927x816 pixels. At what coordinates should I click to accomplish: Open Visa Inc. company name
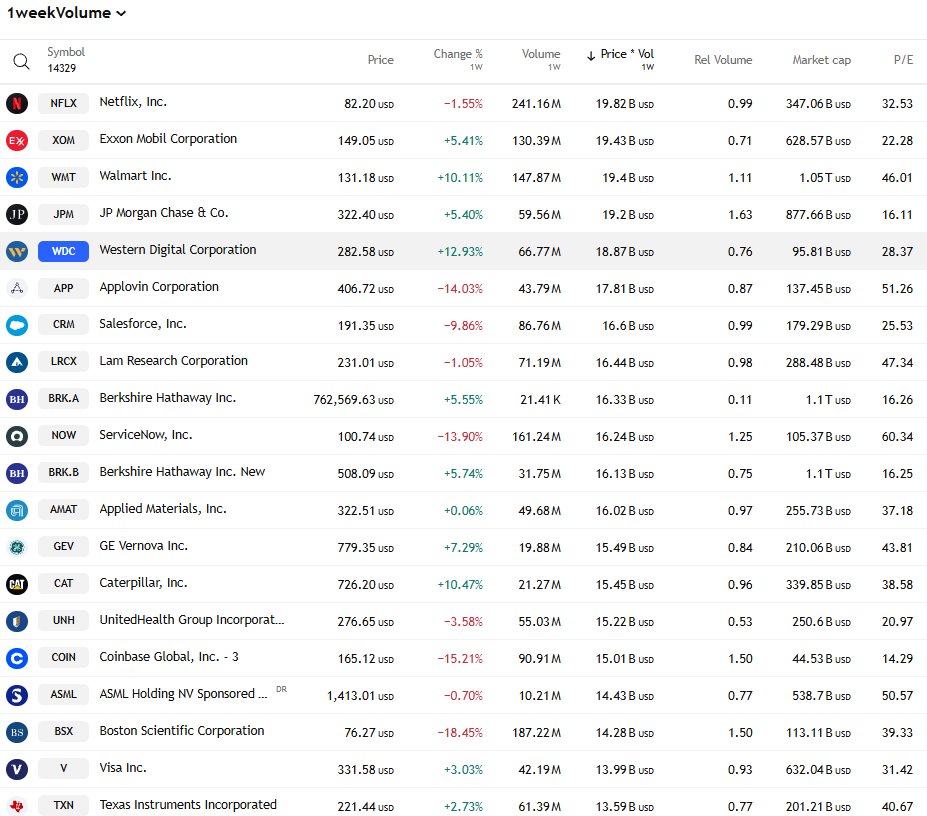click(123, 768)
